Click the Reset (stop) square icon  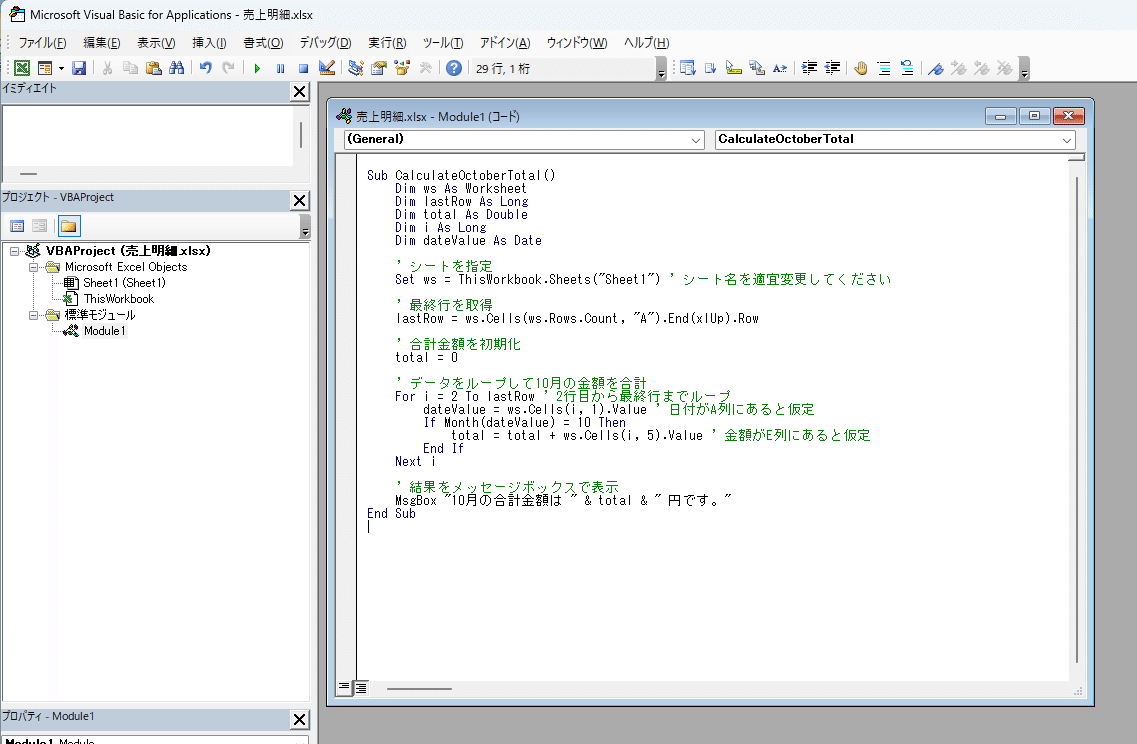pos(303,68)
